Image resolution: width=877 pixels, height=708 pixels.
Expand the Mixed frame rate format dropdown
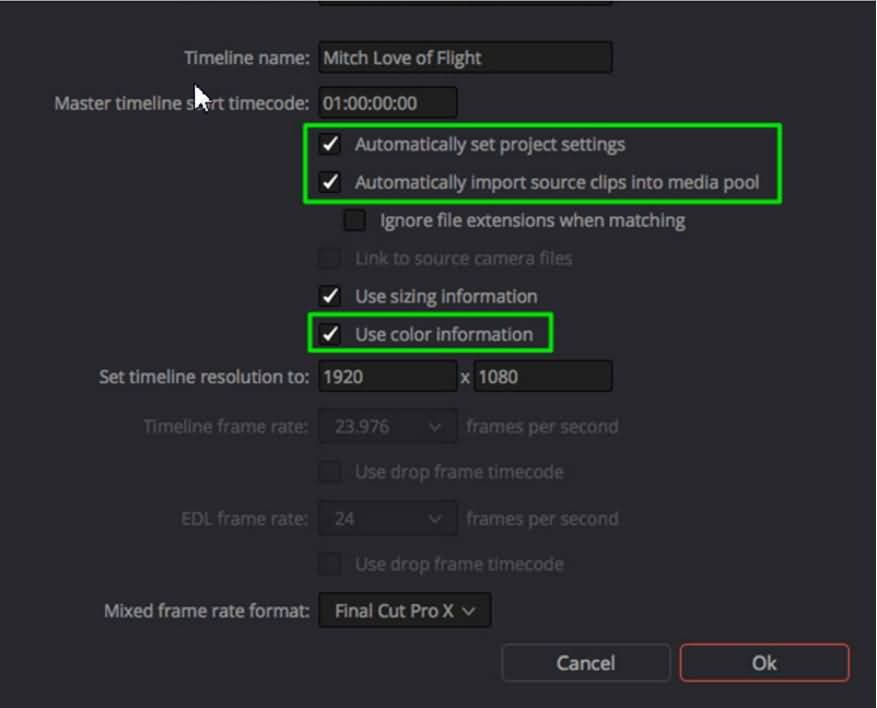click(x=405, y=611)
